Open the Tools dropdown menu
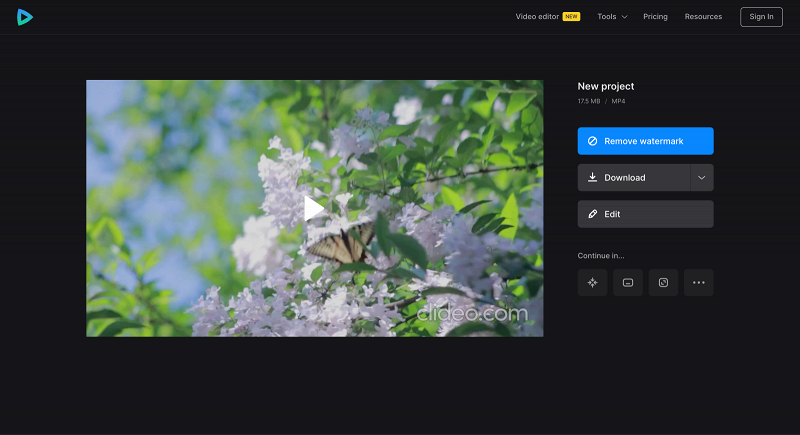800x435 pixels. (x=612, y=16)
